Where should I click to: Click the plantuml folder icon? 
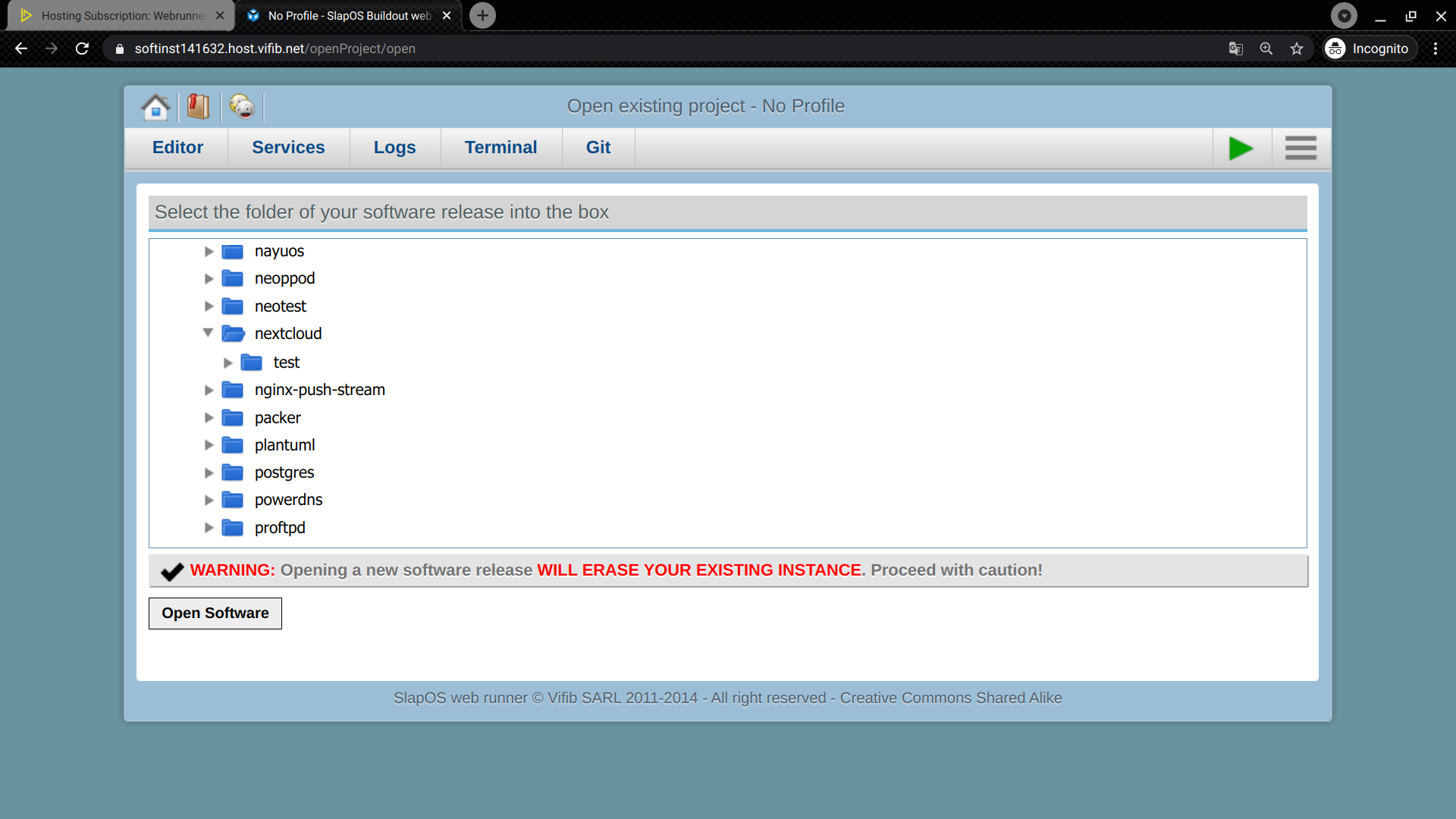point(232,445)
